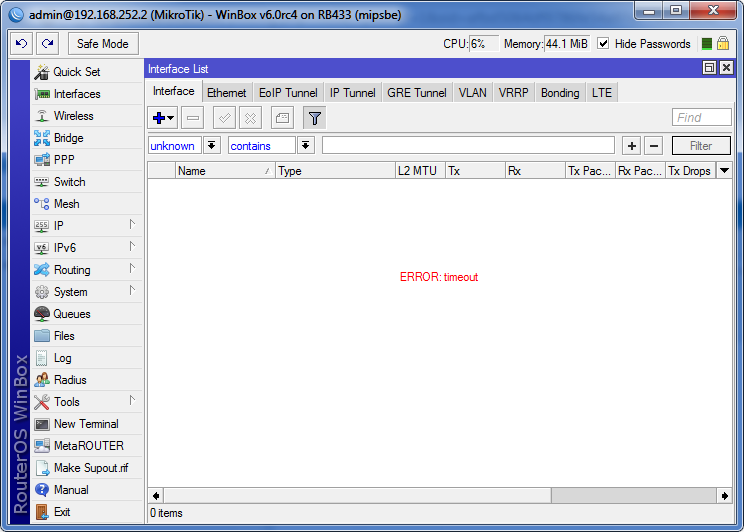The height and width of the screenshot is (532, 744).
Task: Open Radius in the sidebar
Action: (x=87, y=380)
